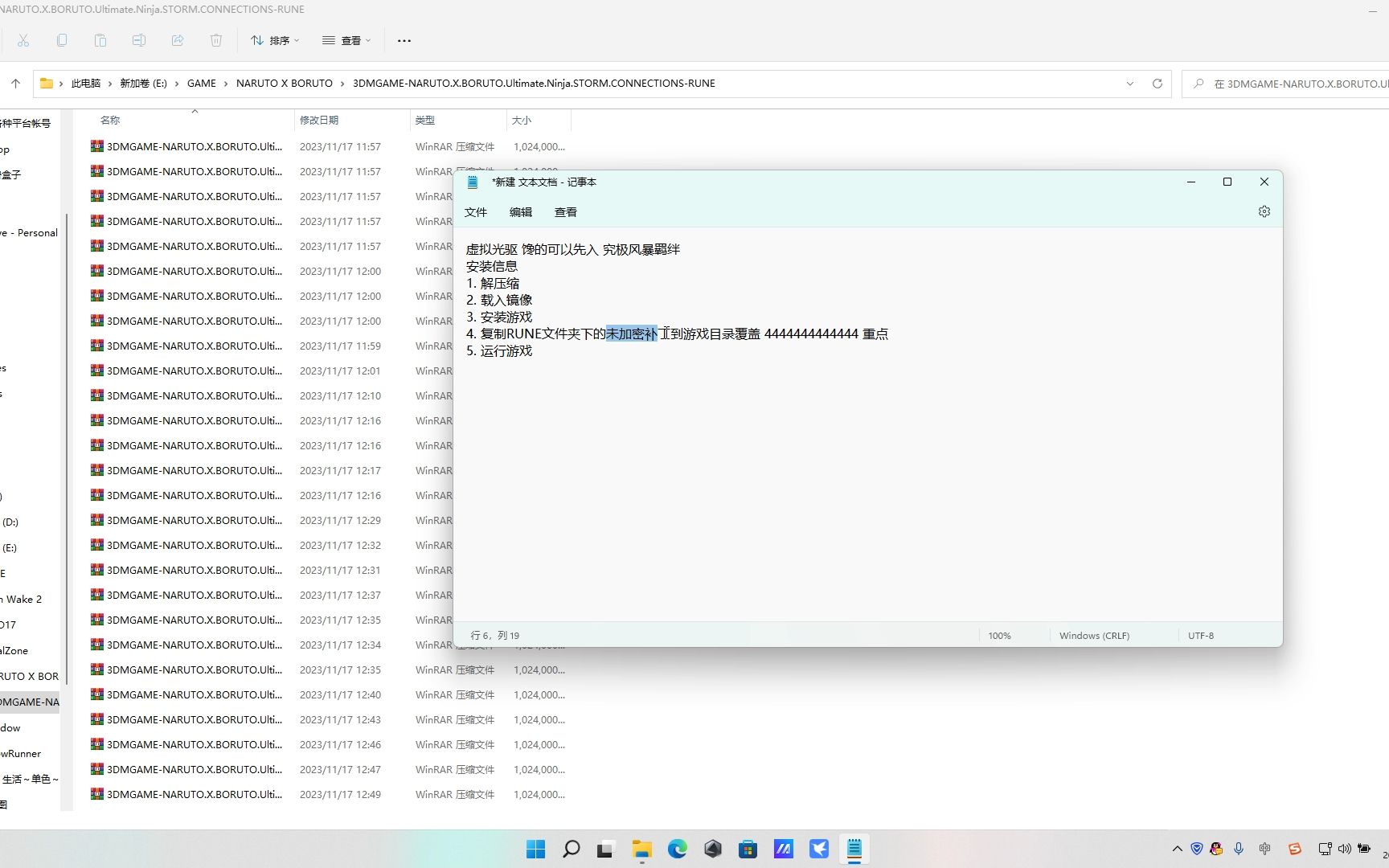Click 100% zoom level in Notepad status bar

pos(1000,636)
